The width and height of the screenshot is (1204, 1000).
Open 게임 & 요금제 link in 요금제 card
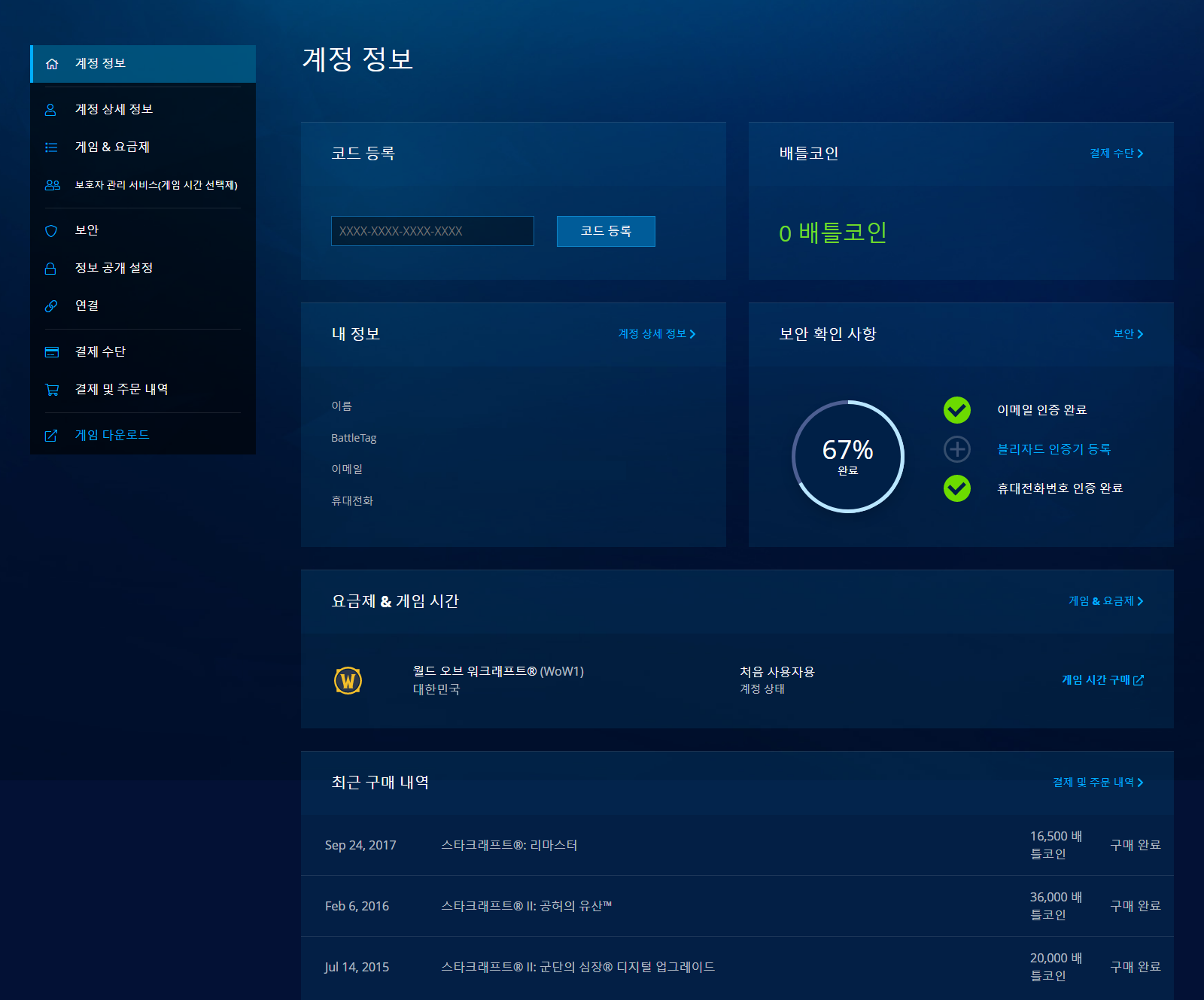coord(1101,601)
